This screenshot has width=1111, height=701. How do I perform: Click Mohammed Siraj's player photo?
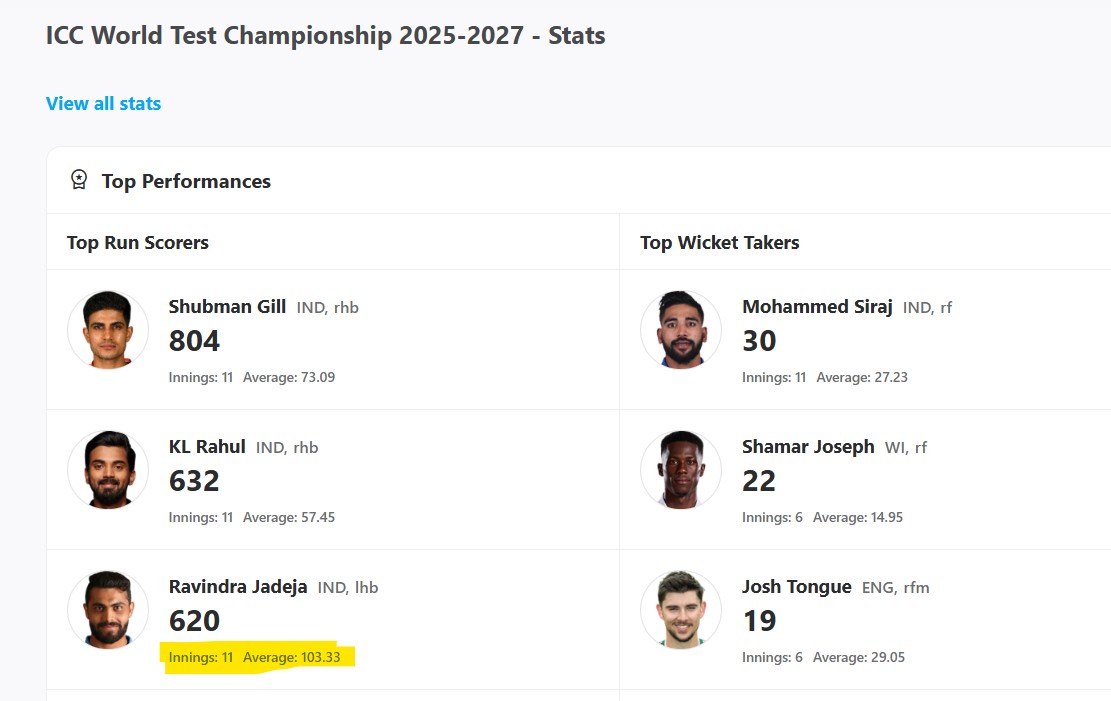click(681, 330)
